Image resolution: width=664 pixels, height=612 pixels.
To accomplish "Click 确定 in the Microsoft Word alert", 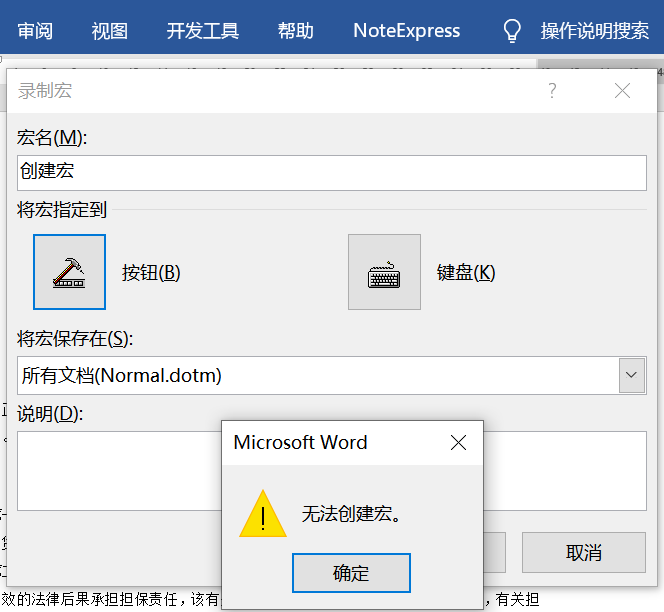I will 351,573.
